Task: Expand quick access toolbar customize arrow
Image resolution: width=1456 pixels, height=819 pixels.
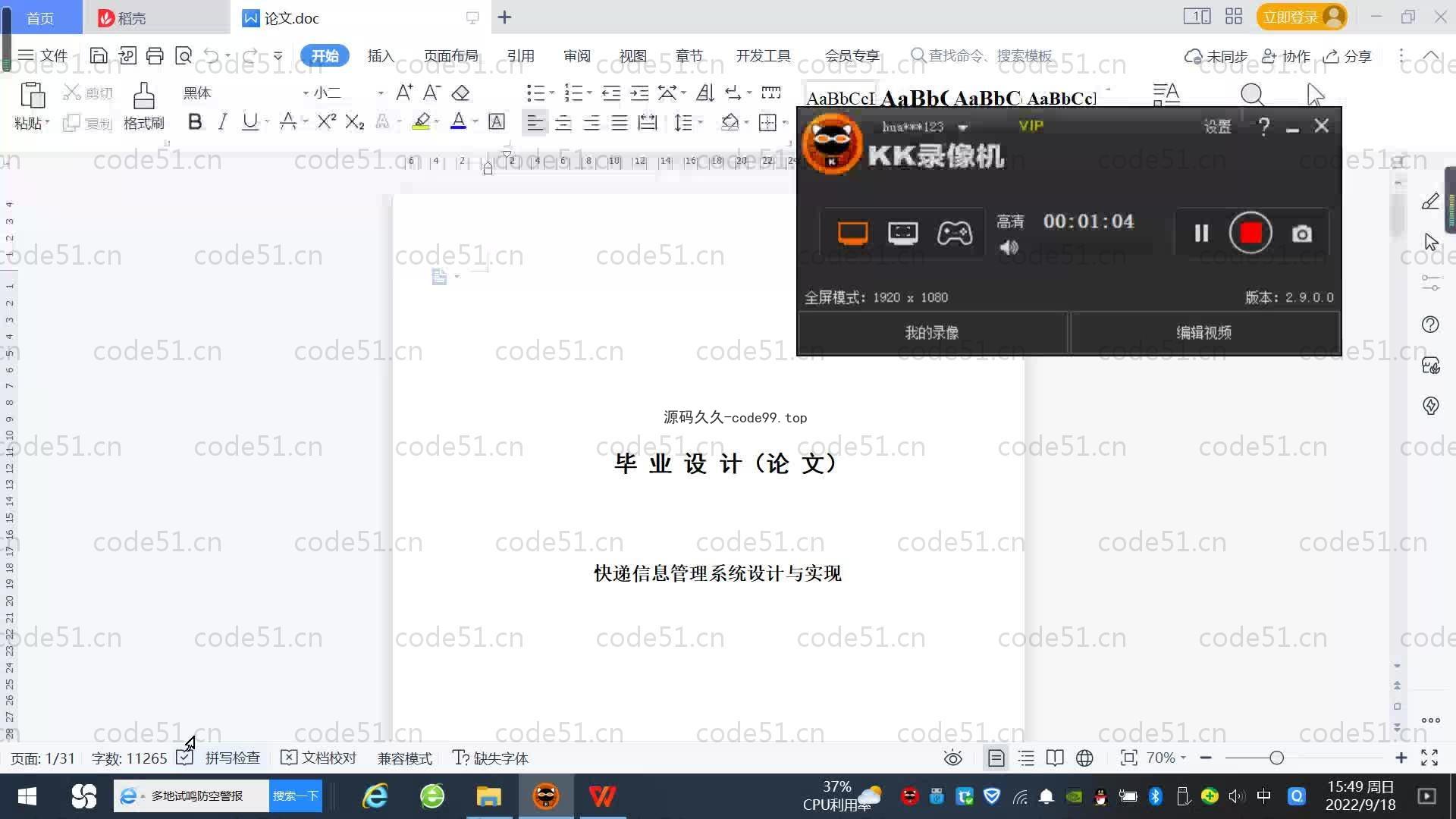Action: pyautogui.click(x=278, y=55)
